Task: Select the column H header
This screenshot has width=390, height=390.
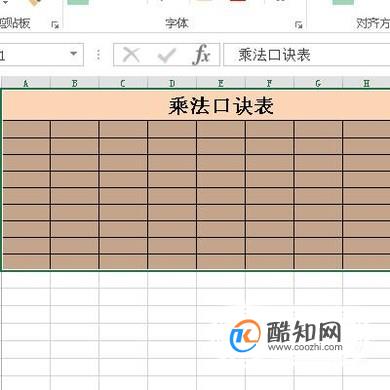Action: (366, 83)
